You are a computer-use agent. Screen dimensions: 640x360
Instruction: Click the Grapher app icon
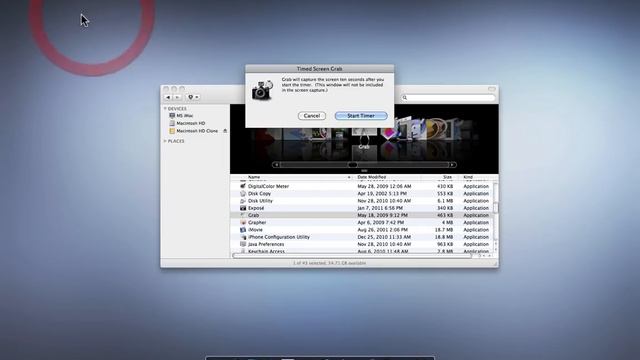243,222
